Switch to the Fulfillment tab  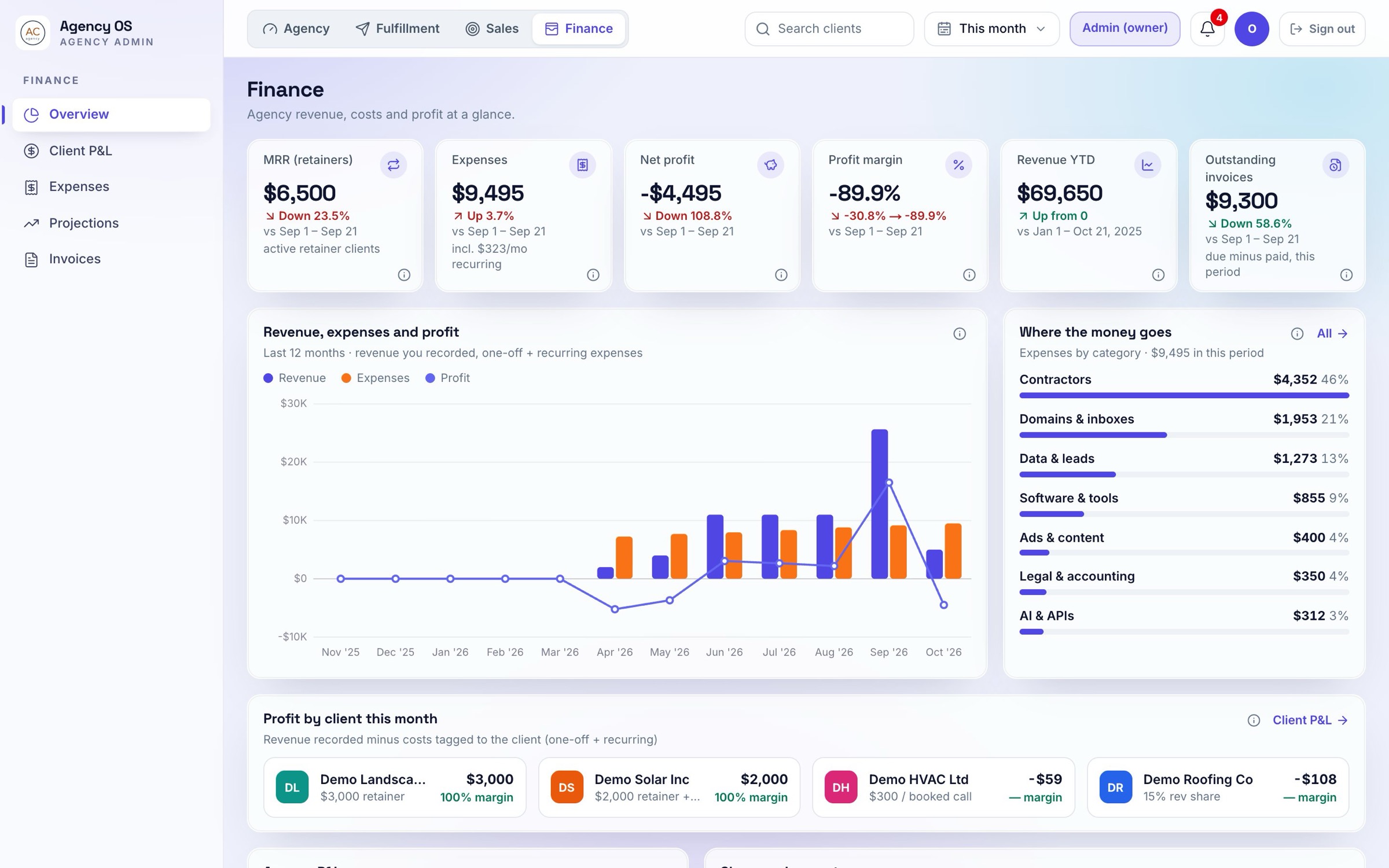pyautogui.click(x=397, y=29)
